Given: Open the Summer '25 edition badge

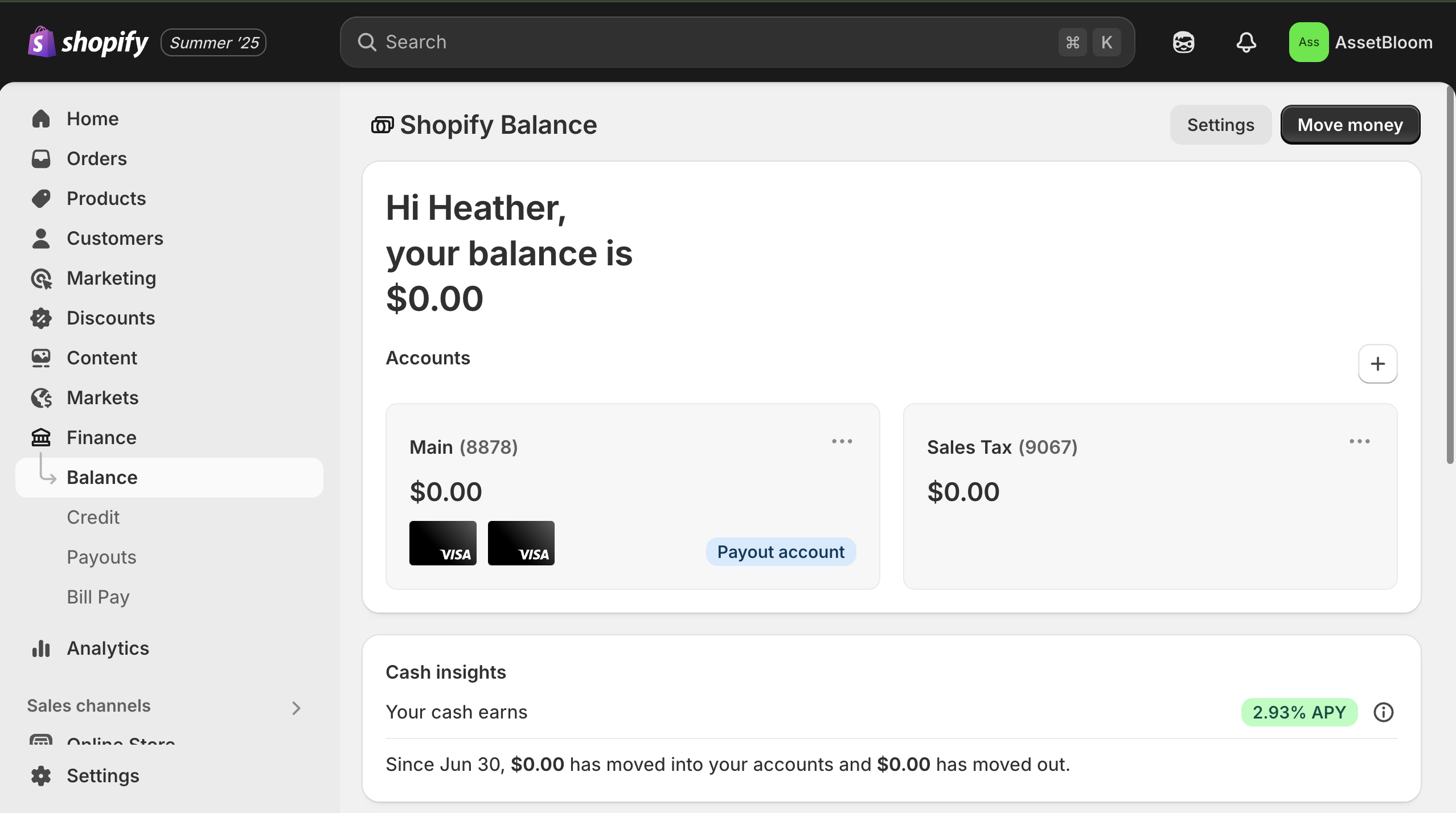Looking at the screenshot, I should [214, 43].
